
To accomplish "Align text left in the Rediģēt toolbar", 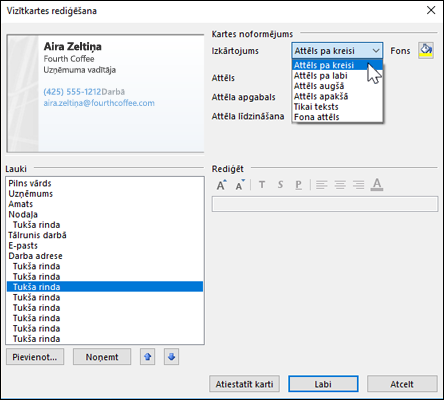I will click(x=321, y=185).
